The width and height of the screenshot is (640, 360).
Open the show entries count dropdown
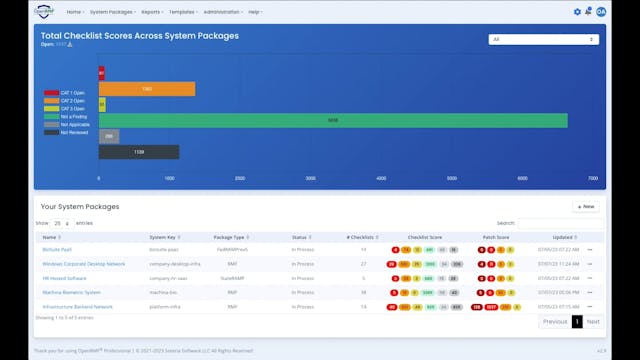click(62, 223)
